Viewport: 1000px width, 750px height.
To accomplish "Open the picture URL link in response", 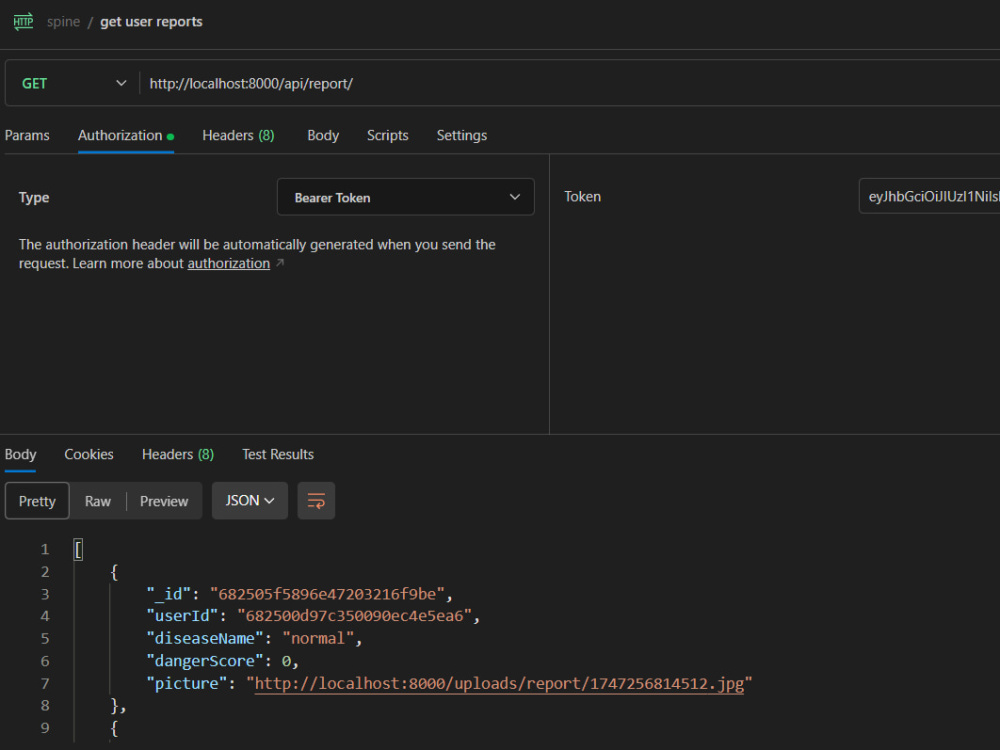I will tap(499, 683).
